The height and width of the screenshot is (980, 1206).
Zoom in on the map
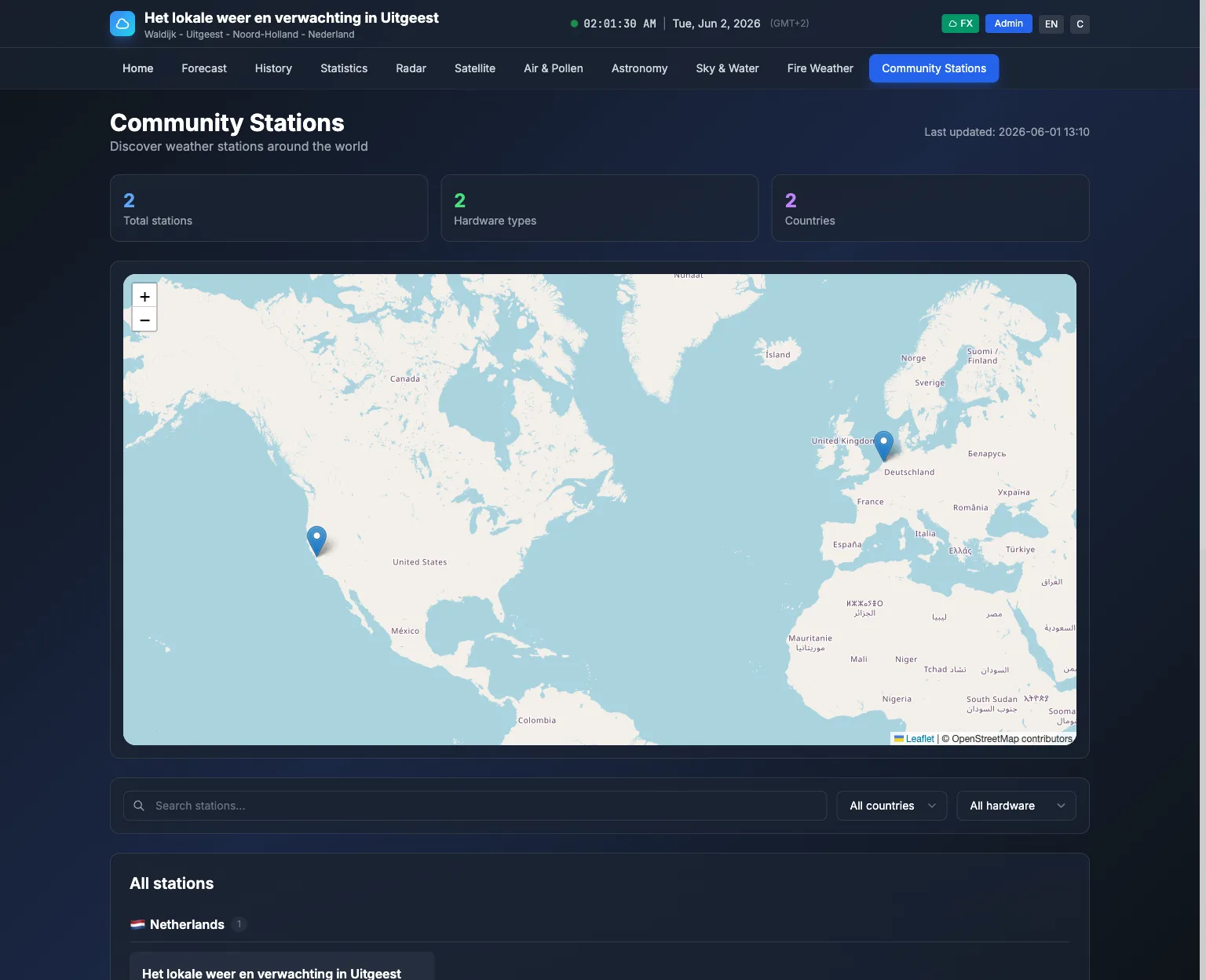144,296
